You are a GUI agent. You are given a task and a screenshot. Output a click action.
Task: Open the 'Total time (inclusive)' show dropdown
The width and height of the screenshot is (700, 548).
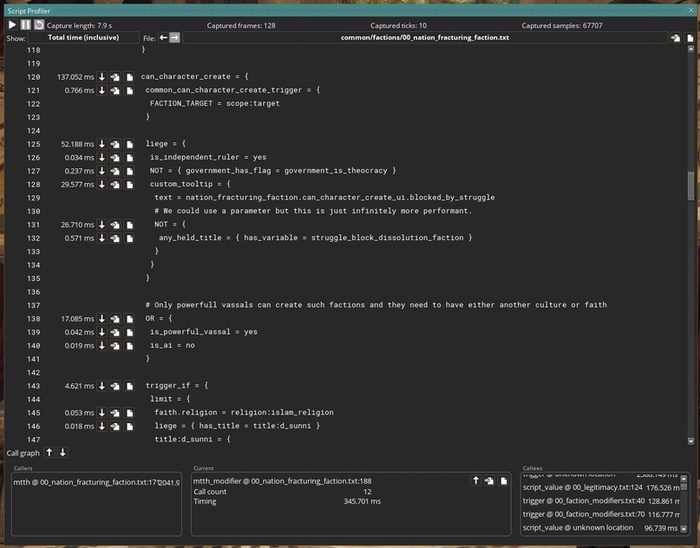click(x=84, y=37)
